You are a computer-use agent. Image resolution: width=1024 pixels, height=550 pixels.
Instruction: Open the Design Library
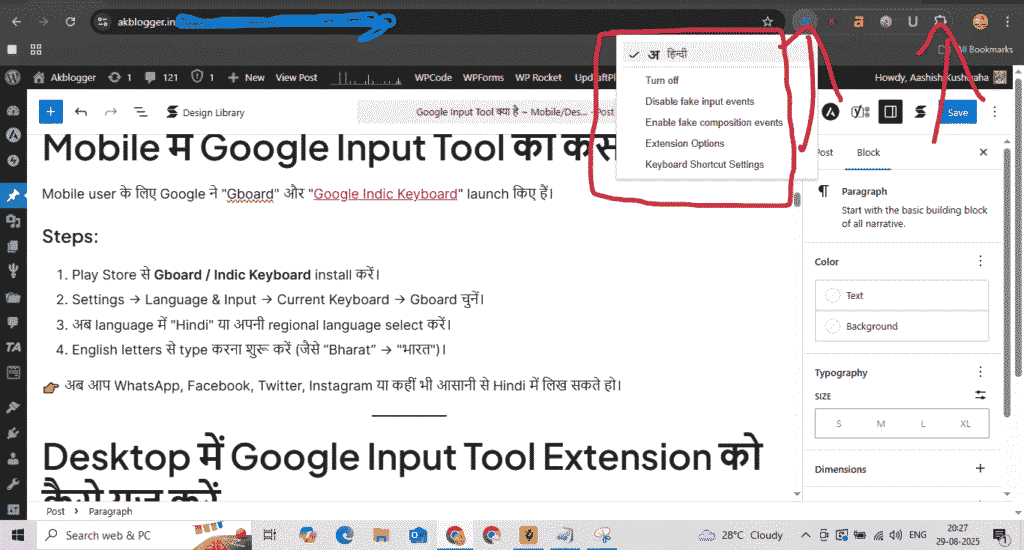[x=205, y=112]
